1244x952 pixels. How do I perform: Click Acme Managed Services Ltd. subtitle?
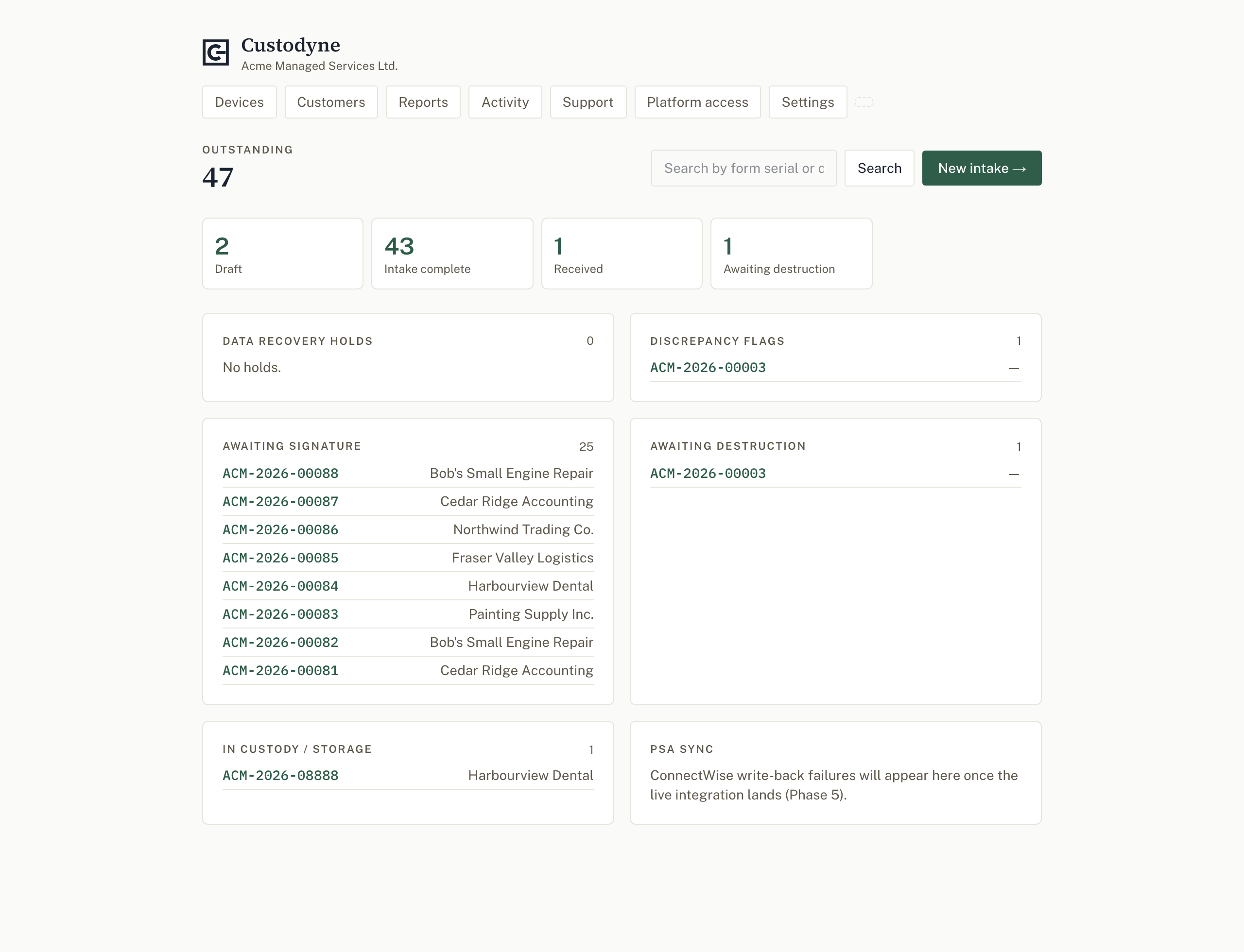point(319,66)
